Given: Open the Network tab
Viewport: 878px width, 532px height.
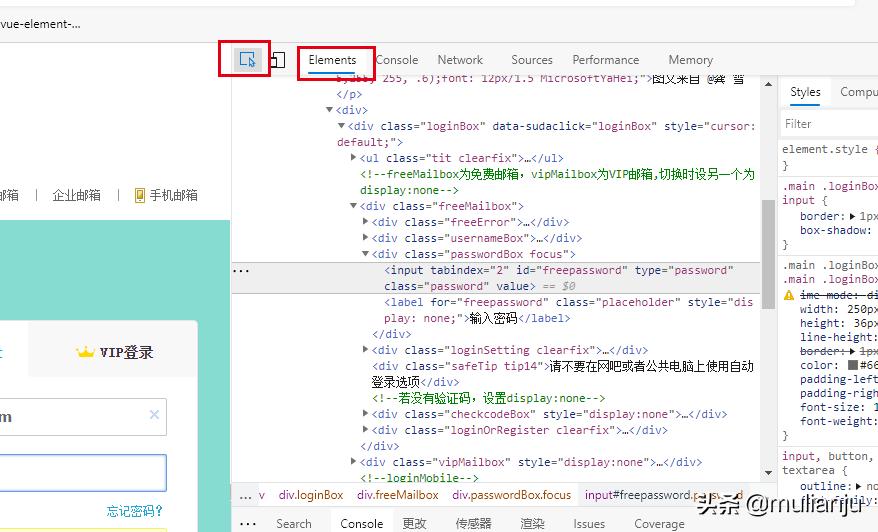Looking at the screenshot, I should click(x=460, y=60).
